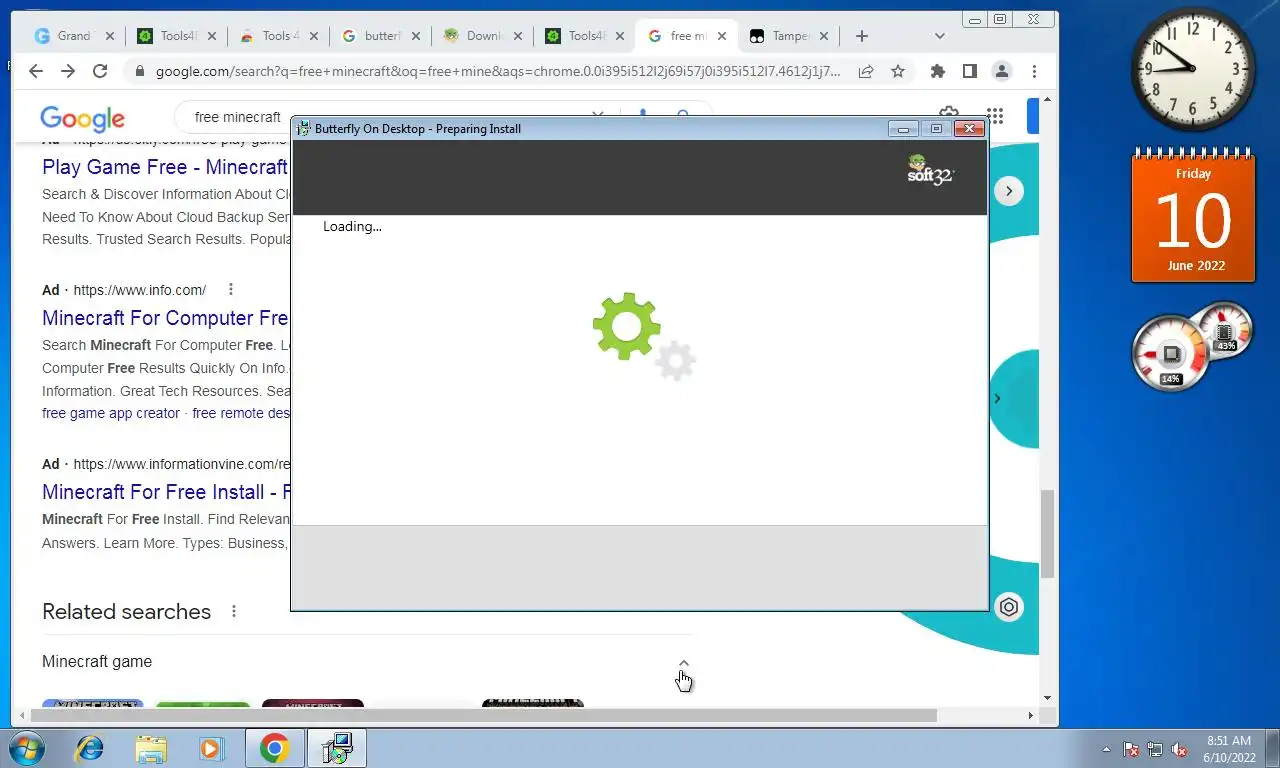Screen dimensions: 1280x768
Task: Click the Friday 10 calendar gadget
Action: coord(1193,216)
